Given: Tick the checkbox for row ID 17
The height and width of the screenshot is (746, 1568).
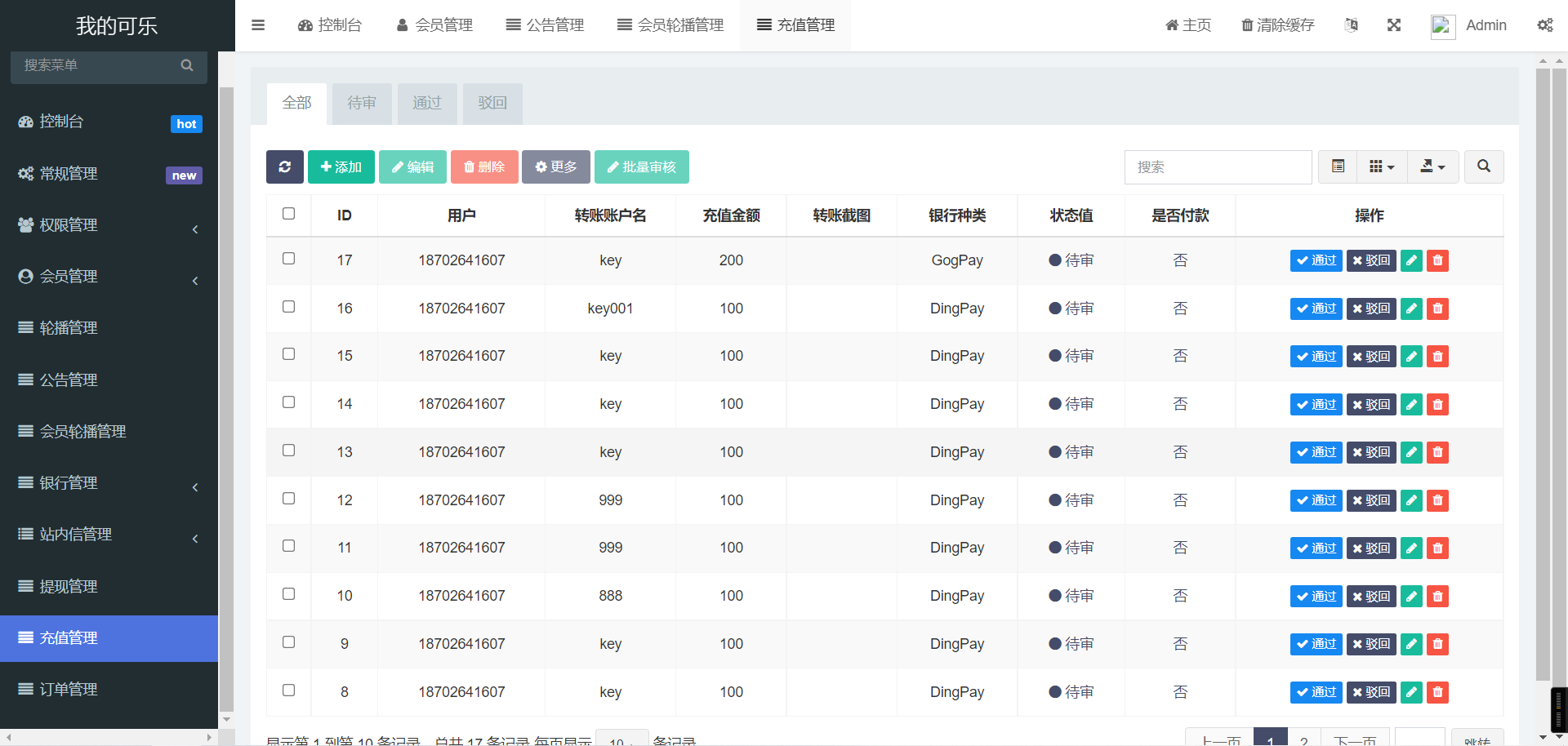Looking at the screenshot, I should tap(288, 259).
